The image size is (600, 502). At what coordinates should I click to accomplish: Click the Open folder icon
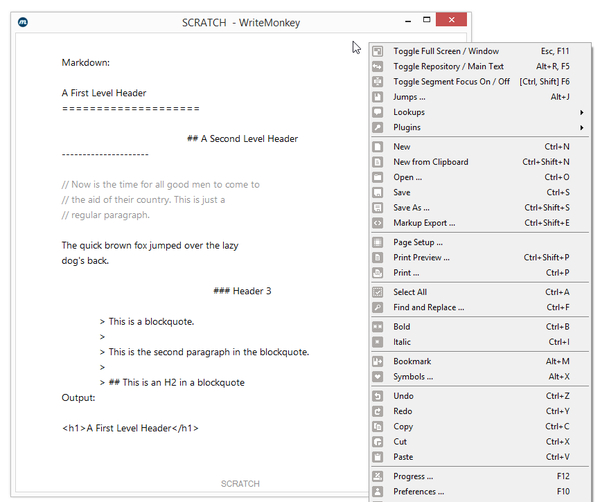coord(378,178)
